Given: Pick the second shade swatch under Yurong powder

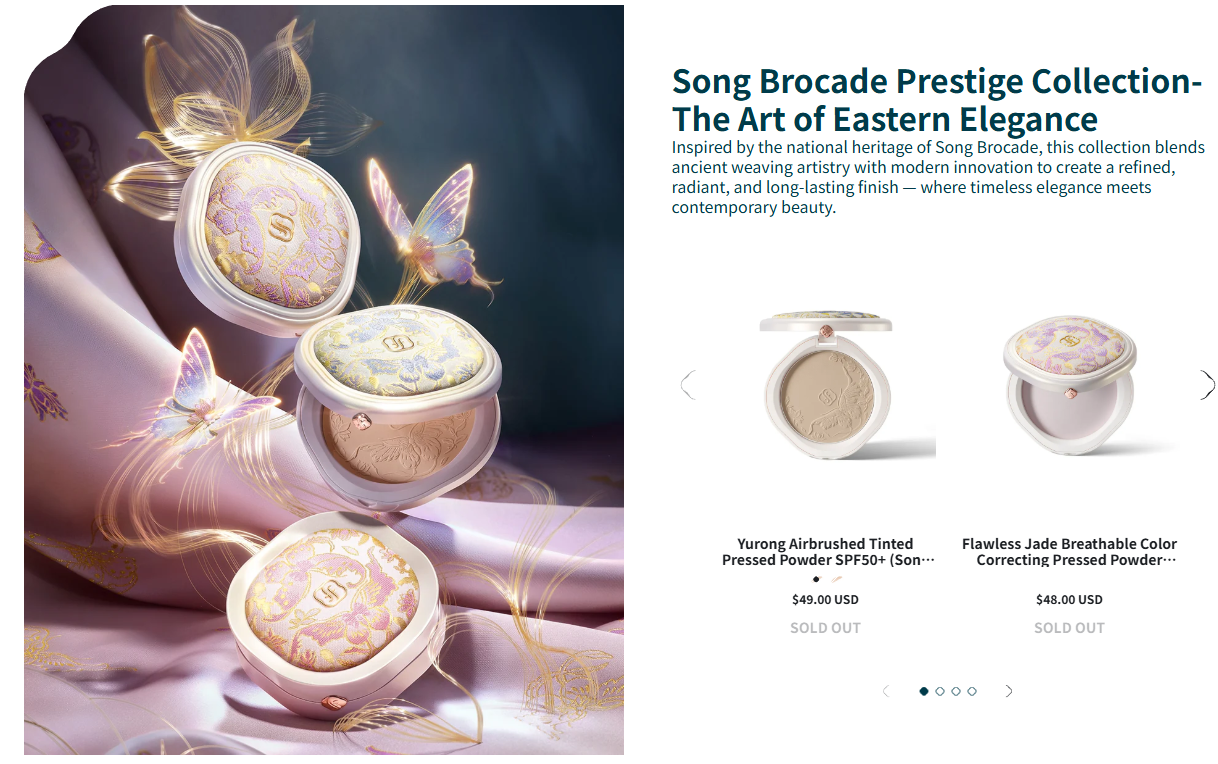Looking at the screenshot, I should (836, 579).
